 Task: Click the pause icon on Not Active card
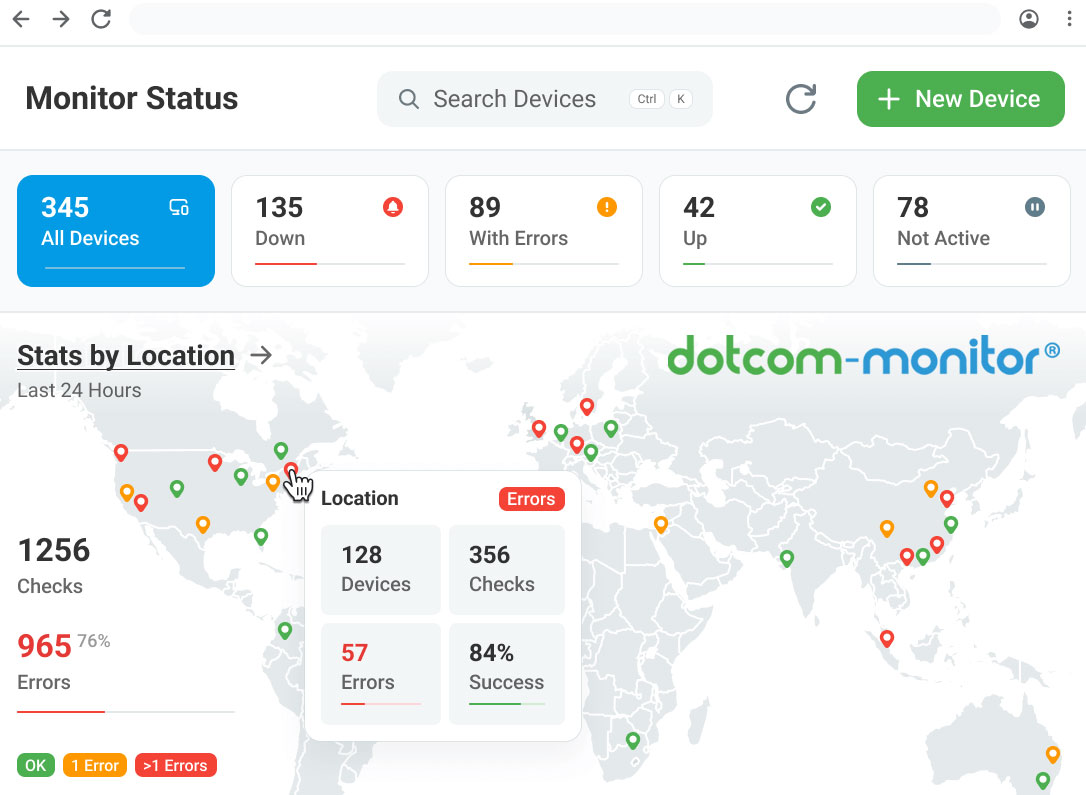tap(1035, 207)
